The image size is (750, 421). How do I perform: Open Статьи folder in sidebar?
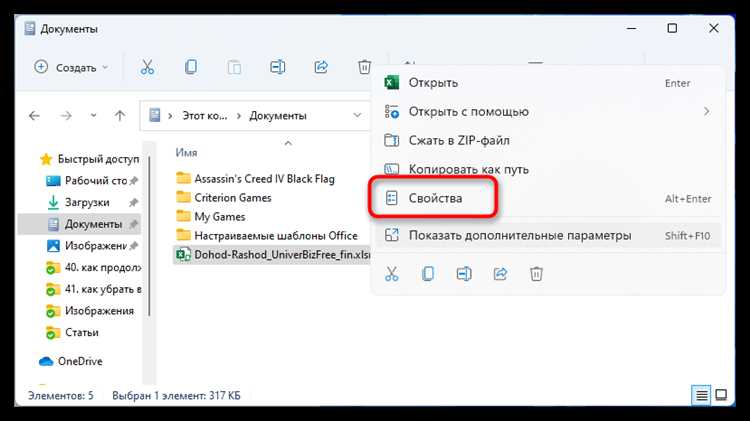tap(72, 332)
